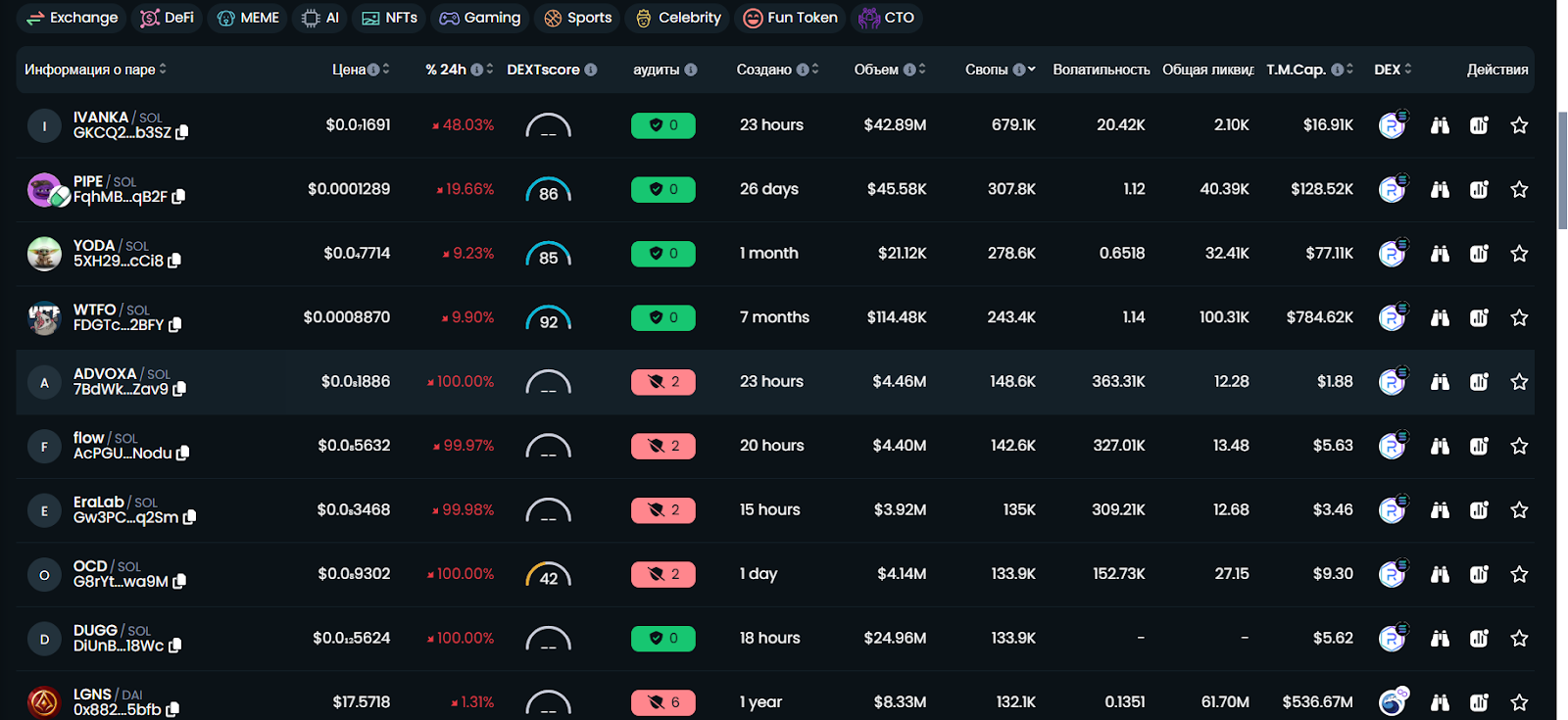This screenshot has width=1568, height=720.
Task: Copy the ADVOXA address 7BdWk...Zav9
Action: 179,389
